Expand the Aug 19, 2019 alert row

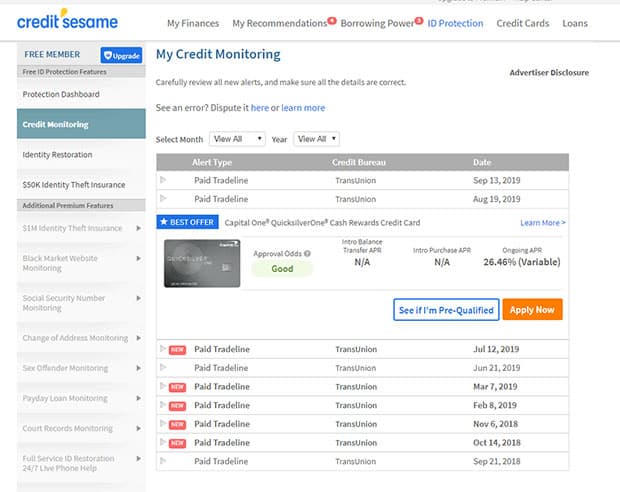coord(163,198)
